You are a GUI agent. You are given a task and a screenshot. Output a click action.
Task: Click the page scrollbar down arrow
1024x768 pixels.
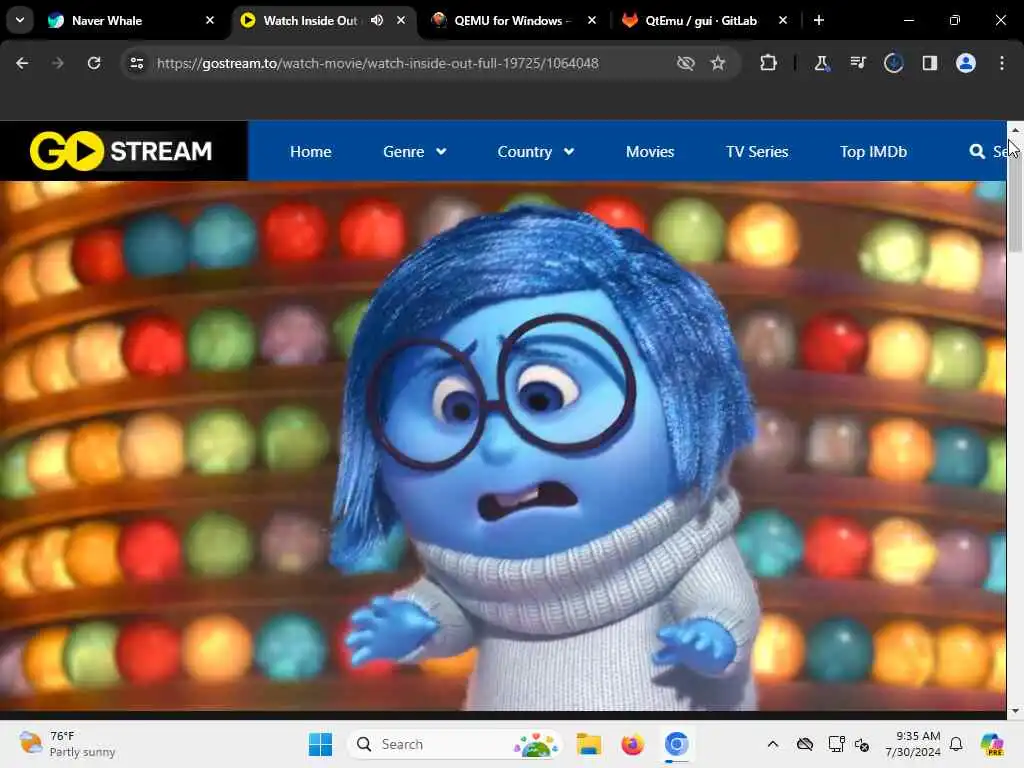point(1015,711)
